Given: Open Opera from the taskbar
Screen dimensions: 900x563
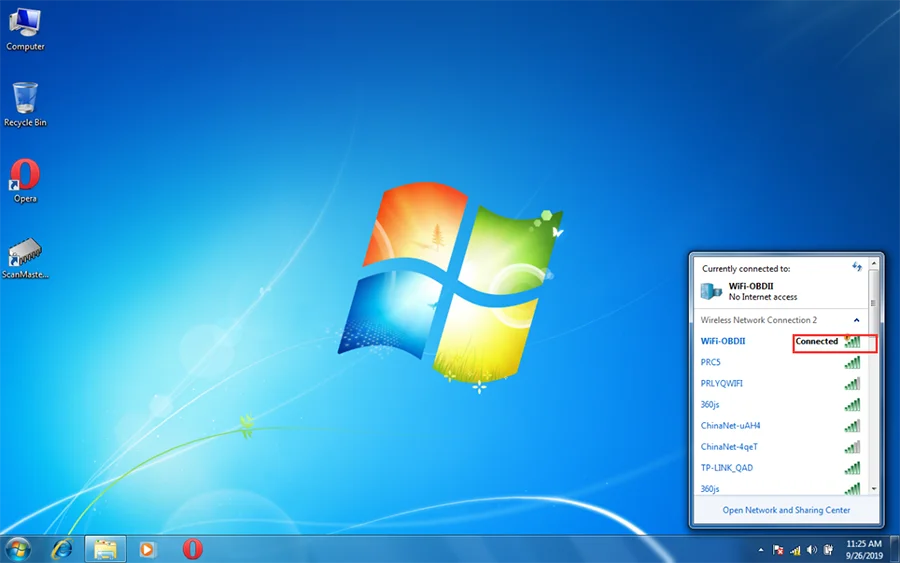Looking at the screenshot, I should (x=192, y=549).
